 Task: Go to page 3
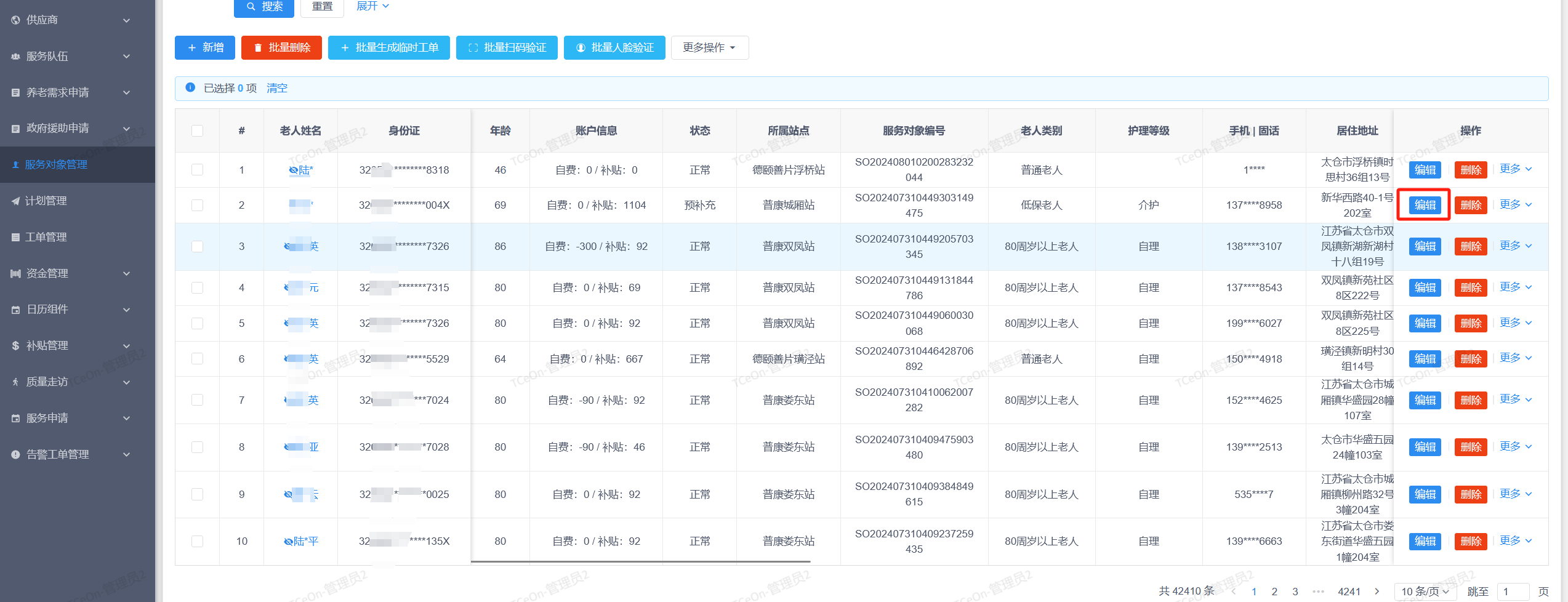pyautogui.click(x=1295, y=592)
